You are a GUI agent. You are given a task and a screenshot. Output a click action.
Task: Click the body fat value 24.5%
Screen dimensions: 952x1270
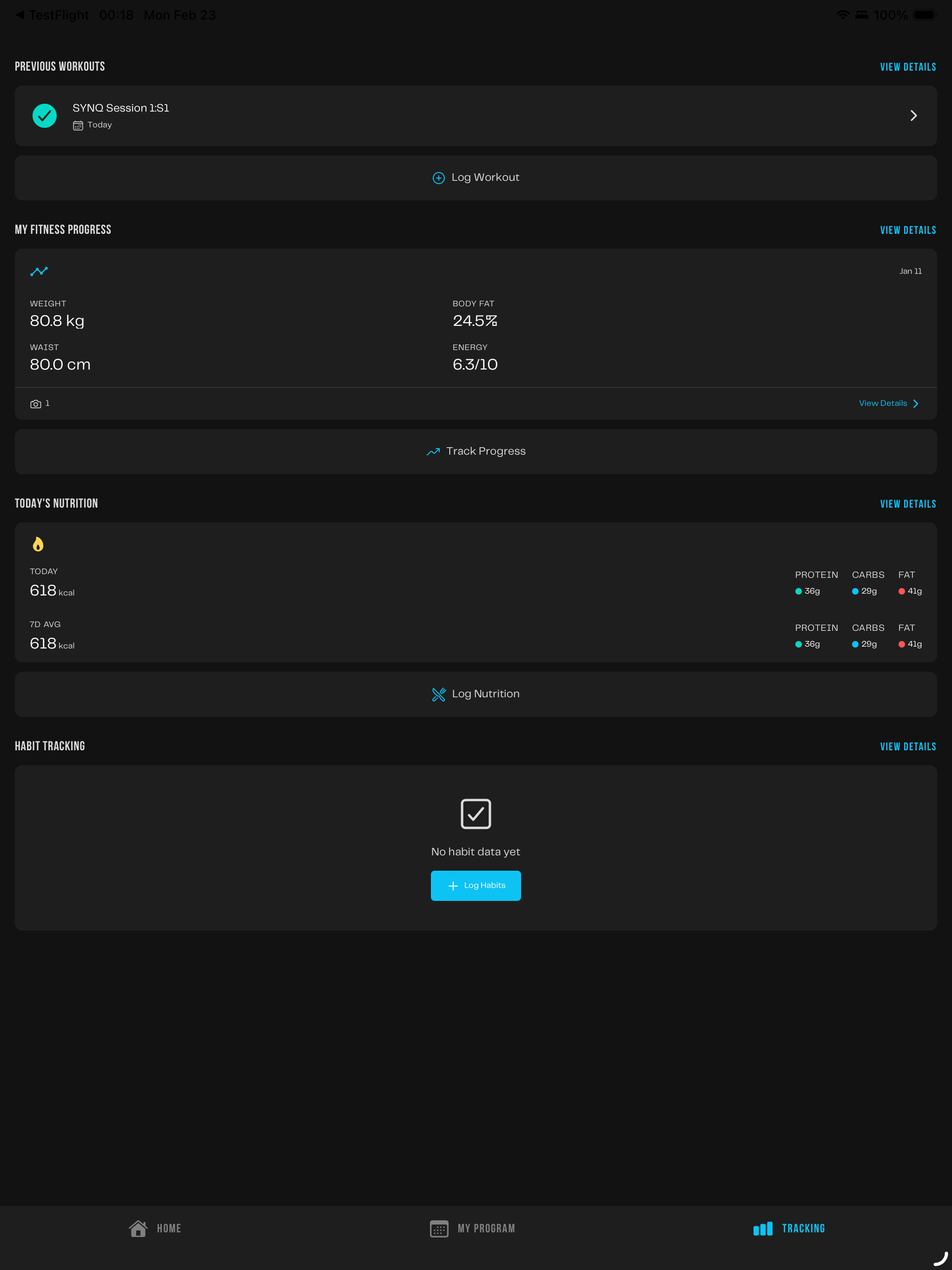tap(475, 321)
